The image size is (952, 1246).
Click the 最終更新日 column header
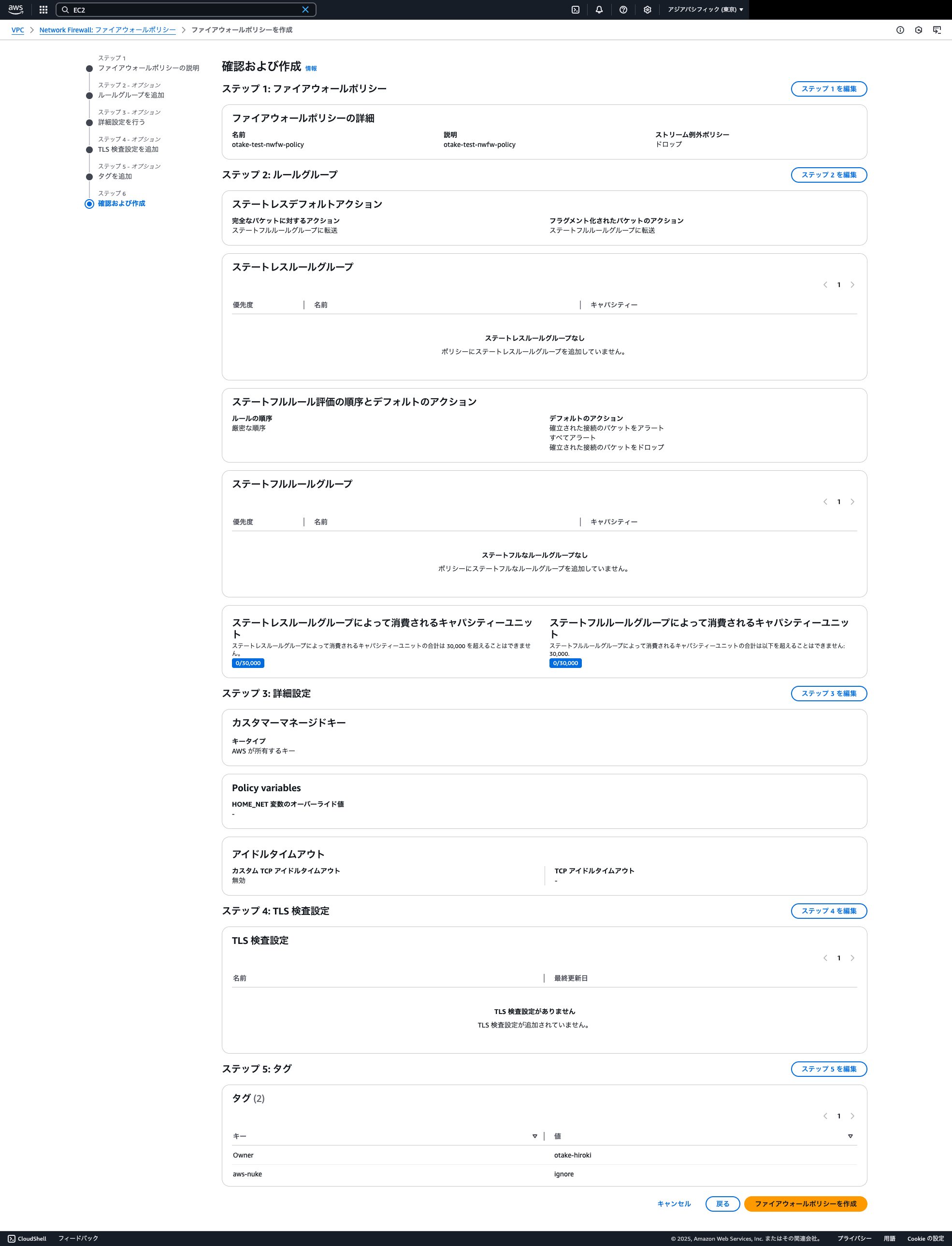pyautogui.click(x=571, y=979)
